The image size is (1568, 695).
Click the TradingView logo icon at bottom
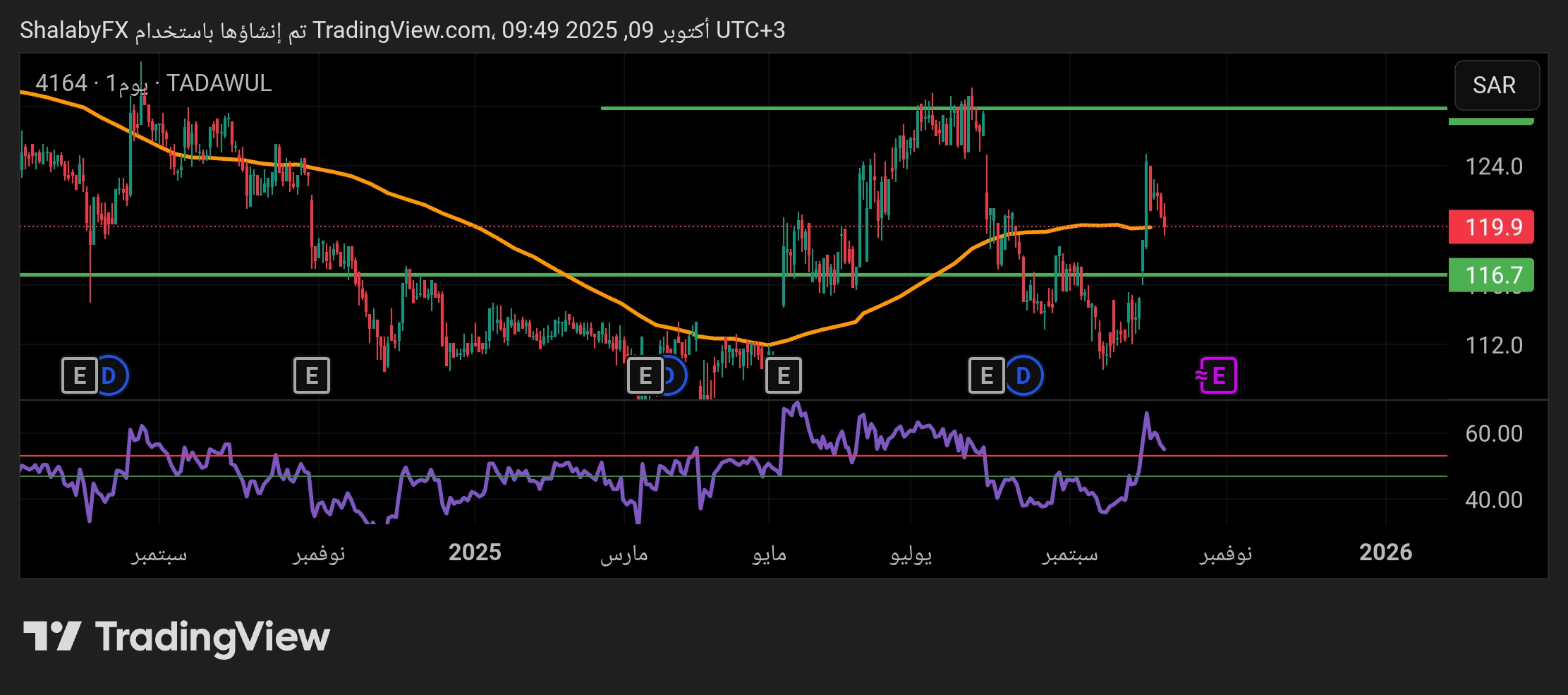[52, 636]
